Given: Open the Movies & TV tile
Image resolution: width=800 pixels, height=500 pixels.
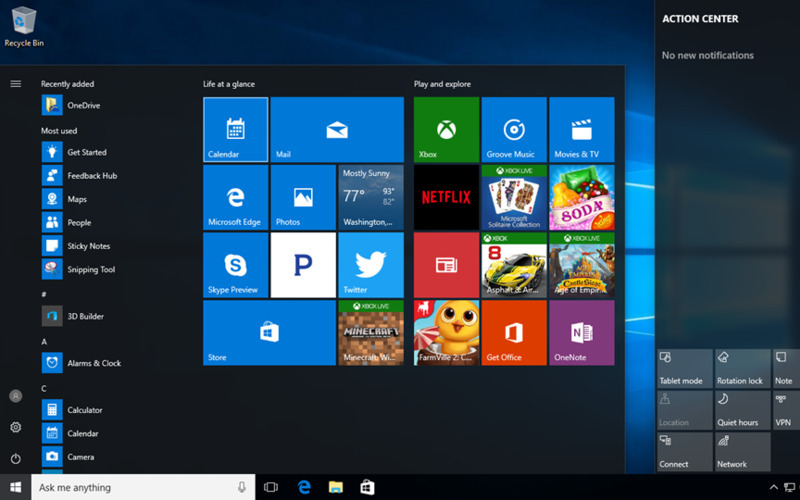Looking at the screenshot, I should [x=582, y=130].
